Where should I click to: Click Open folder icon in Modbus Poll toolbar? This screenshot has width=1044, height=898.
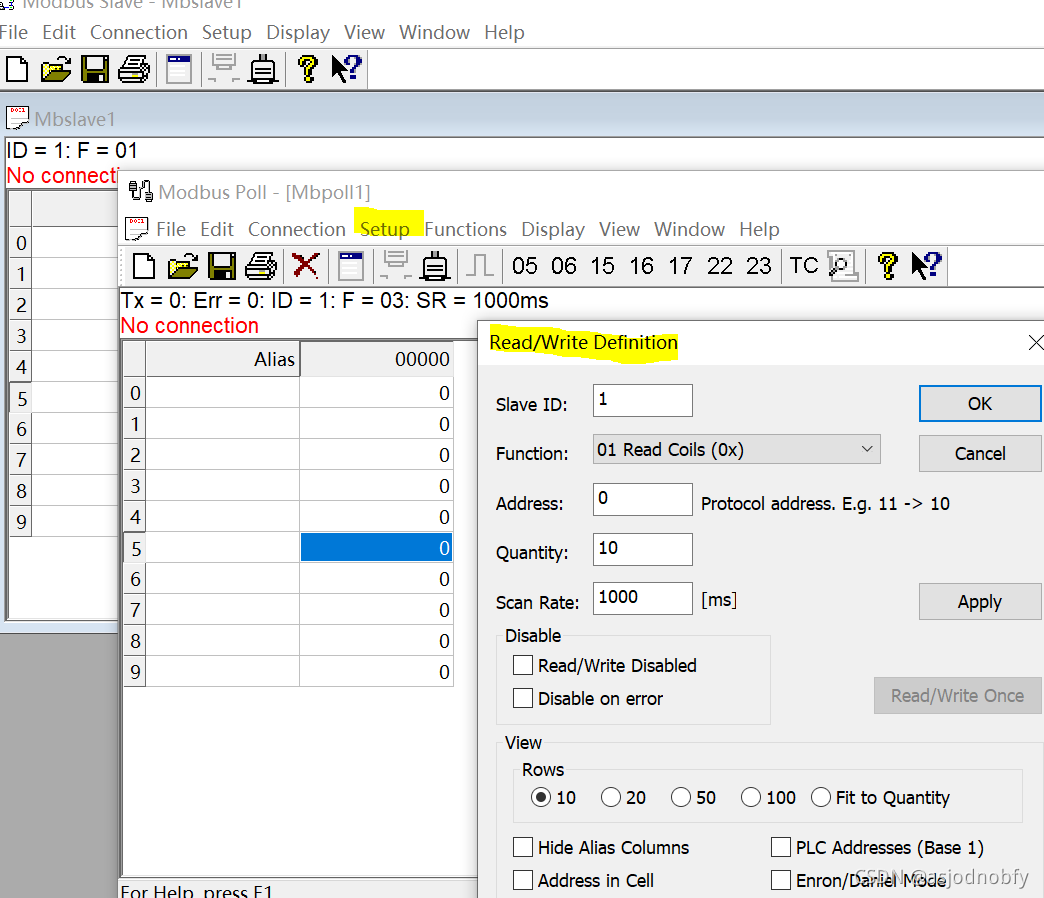(183, 266)
